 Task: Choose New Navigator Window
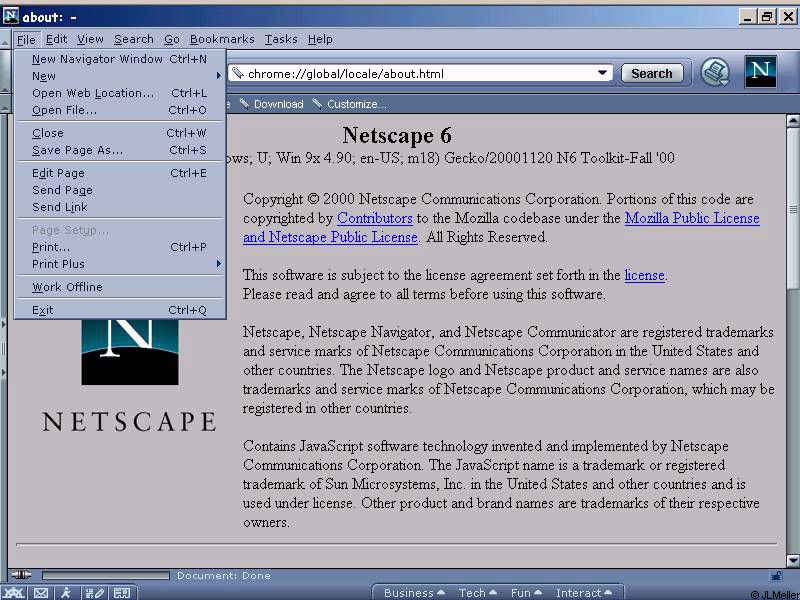point(120,59)
